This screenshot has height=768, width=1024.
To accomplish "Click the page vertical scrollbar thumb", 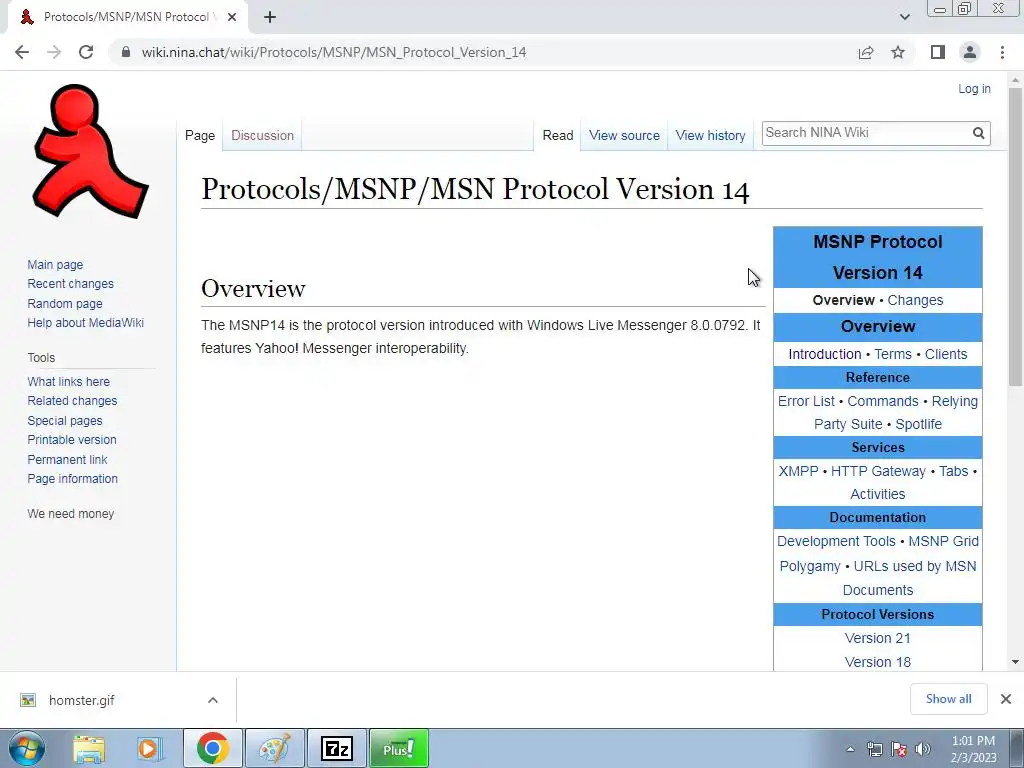I will coord(1015,235).
